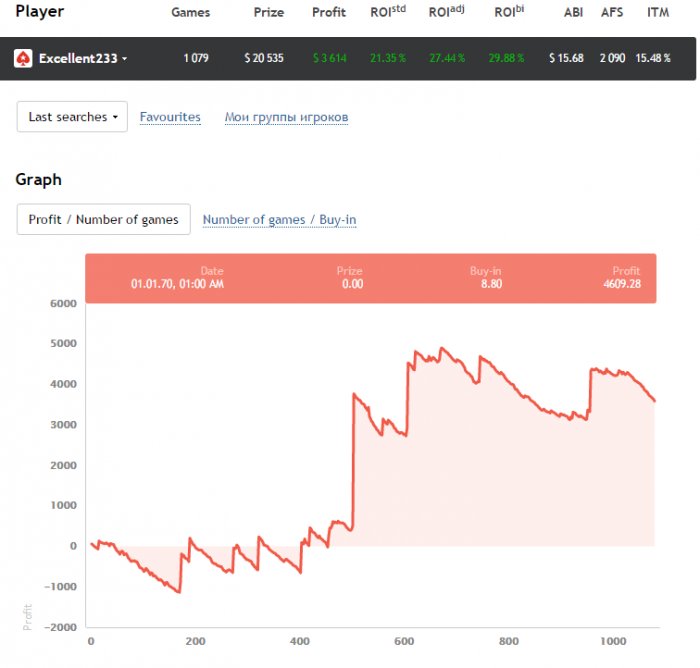Open the Last searches dropdown
The width and height of the screenshot is (700, 668).
point(72,117)
